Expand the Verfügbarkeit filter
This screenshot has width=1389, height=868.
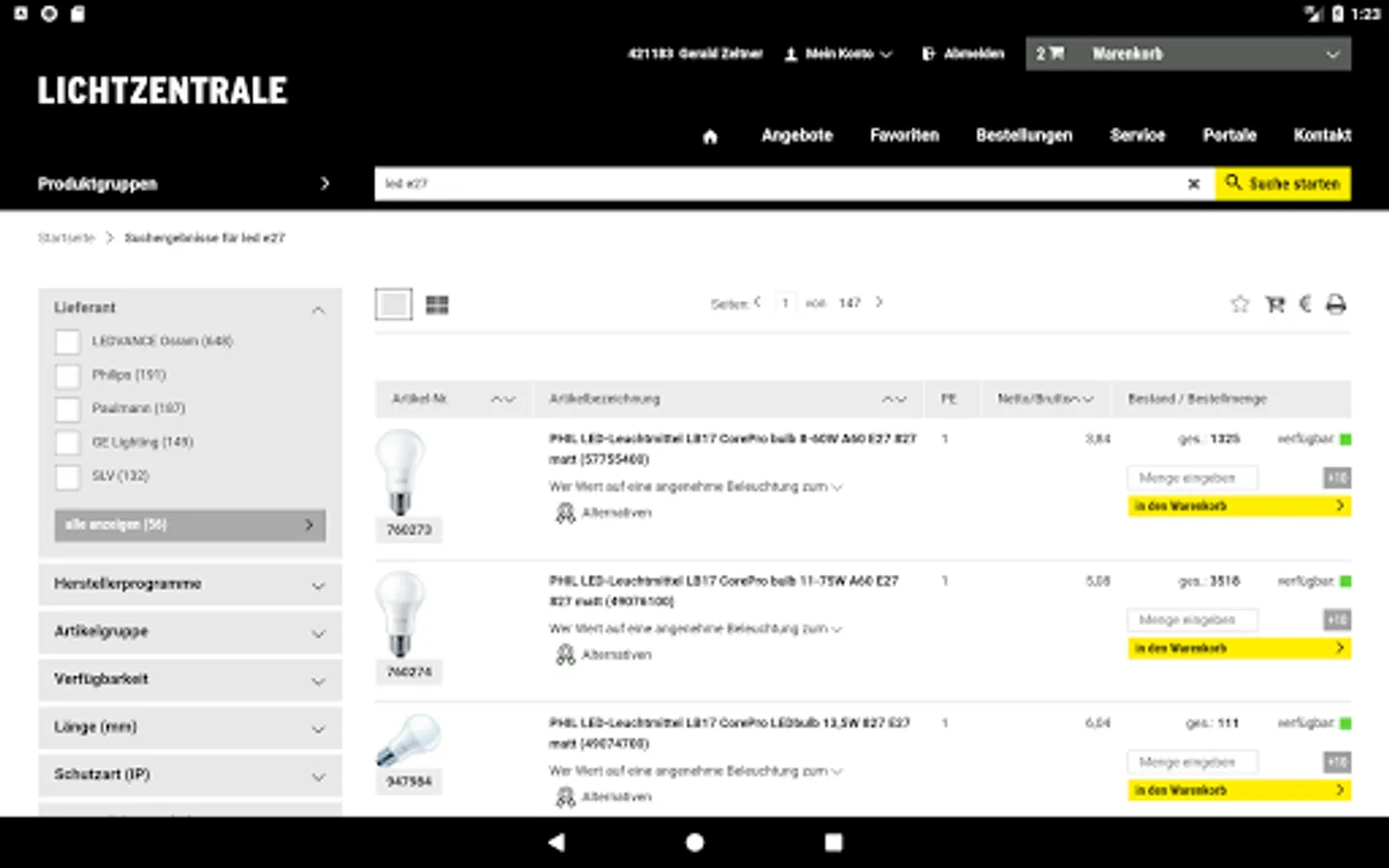(190, 680)
